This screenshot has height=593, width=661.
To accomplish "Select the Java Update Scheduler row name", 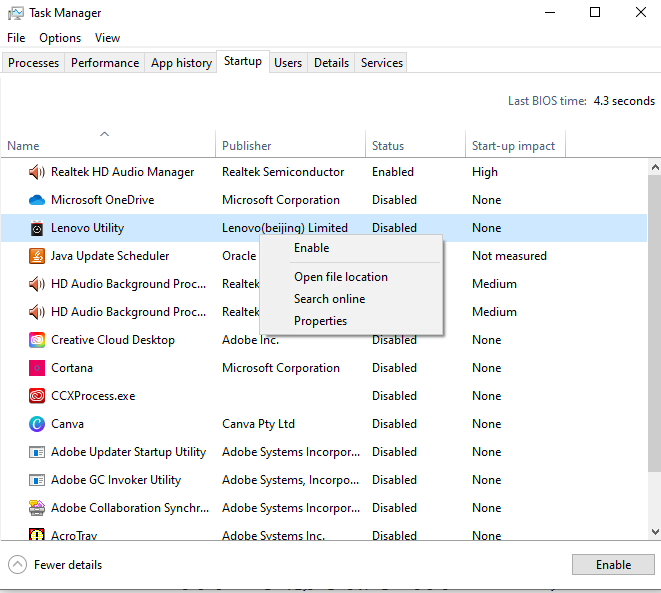I will [x=110, y=256].
